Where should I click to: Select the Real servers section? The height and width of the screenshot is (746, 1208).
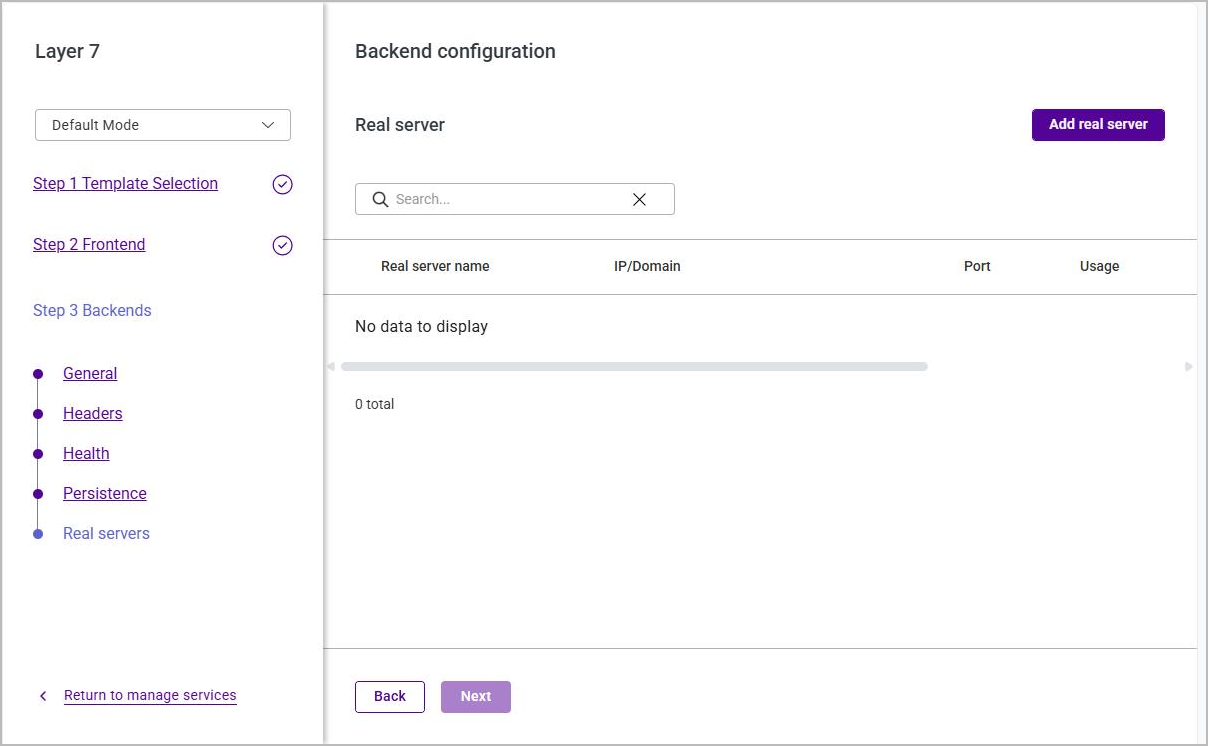[x=106, y=534]
